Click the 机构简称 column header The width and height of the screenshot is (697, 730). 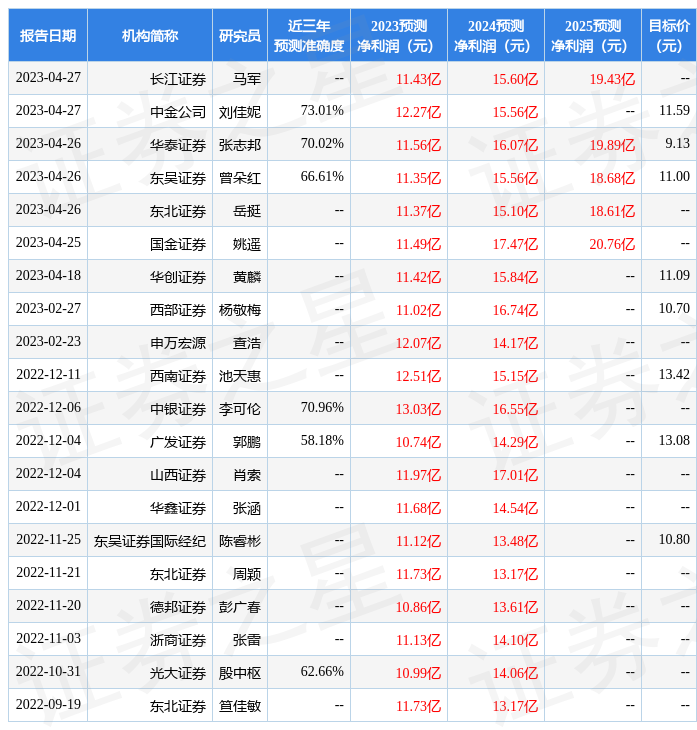coord(149,35)
